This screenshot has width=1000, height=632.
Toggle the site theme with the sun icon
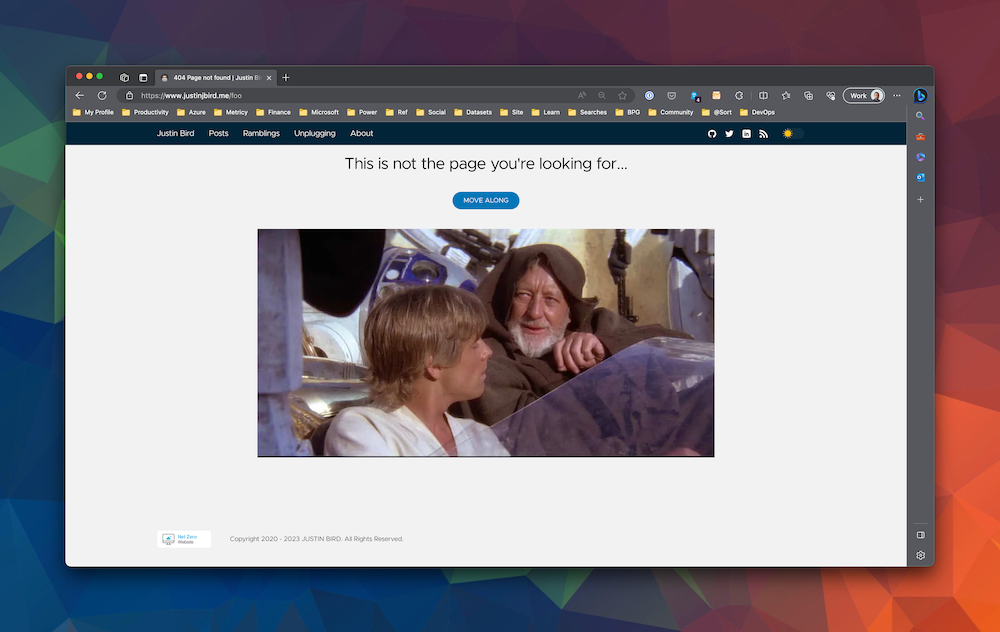tap(788, 132)
